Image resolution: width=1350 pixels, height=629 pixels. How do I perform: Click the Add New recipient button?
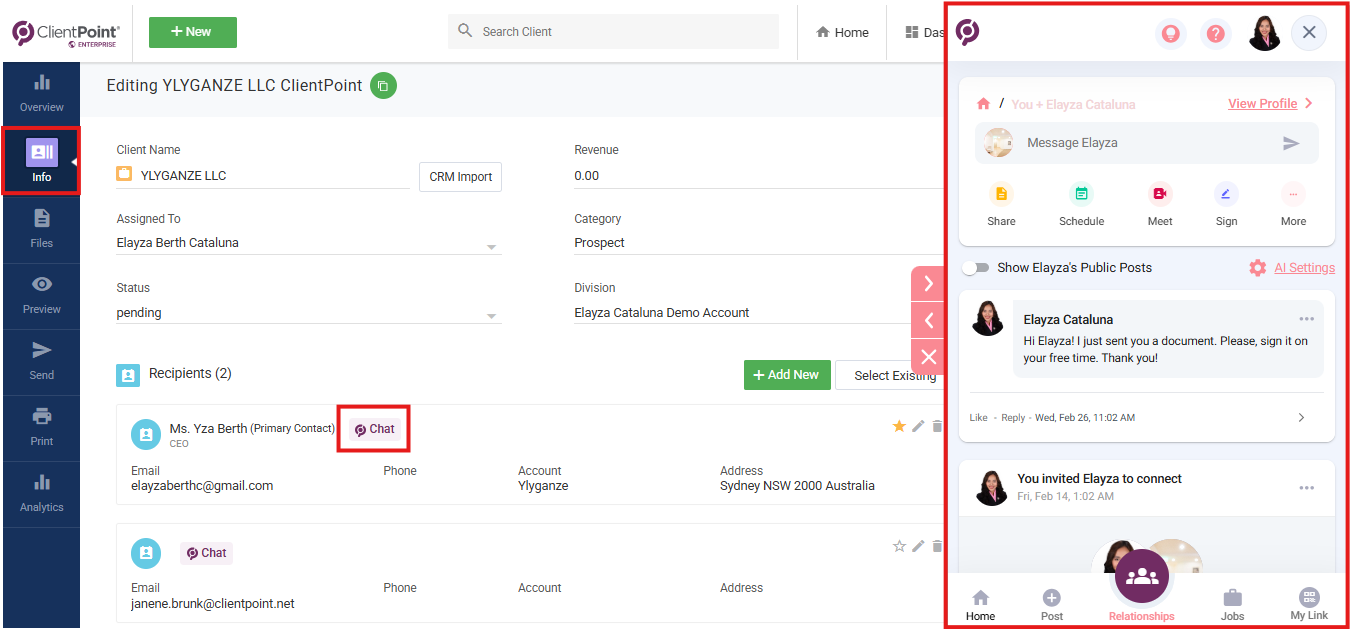[x=787, y=375]
